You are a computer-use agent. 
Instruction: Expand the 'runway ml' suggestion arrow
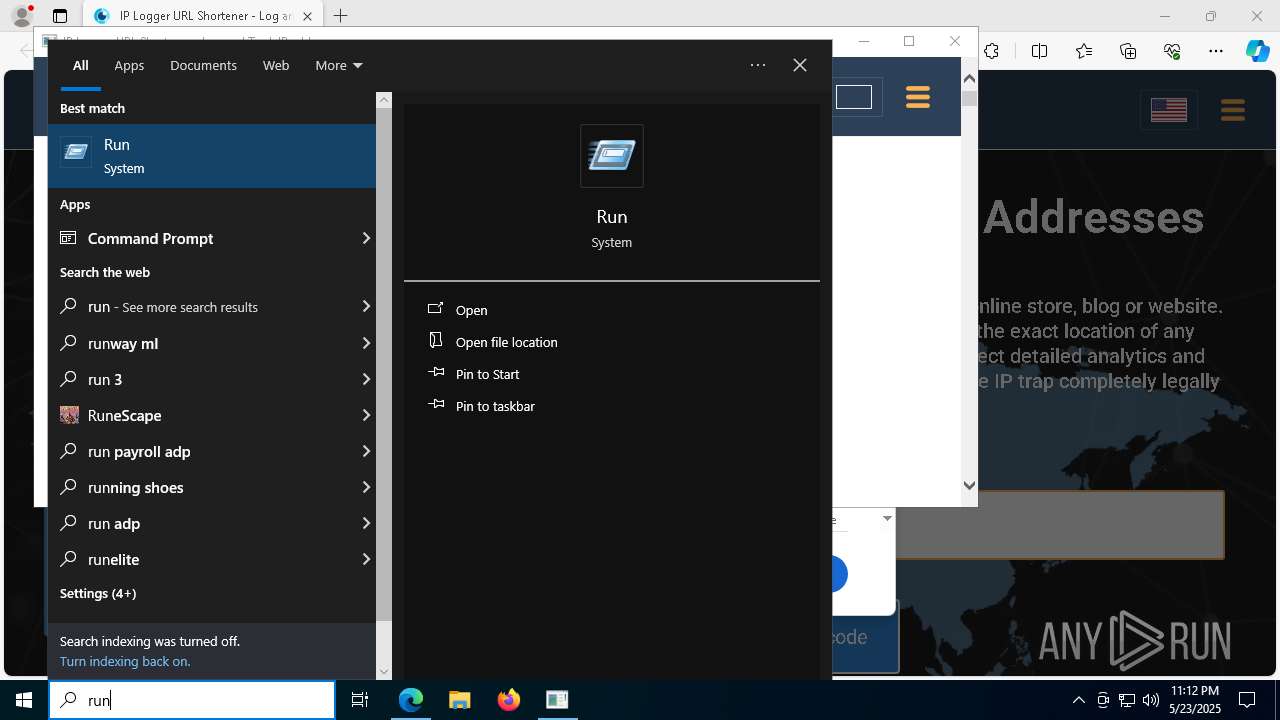pos(366,343)
